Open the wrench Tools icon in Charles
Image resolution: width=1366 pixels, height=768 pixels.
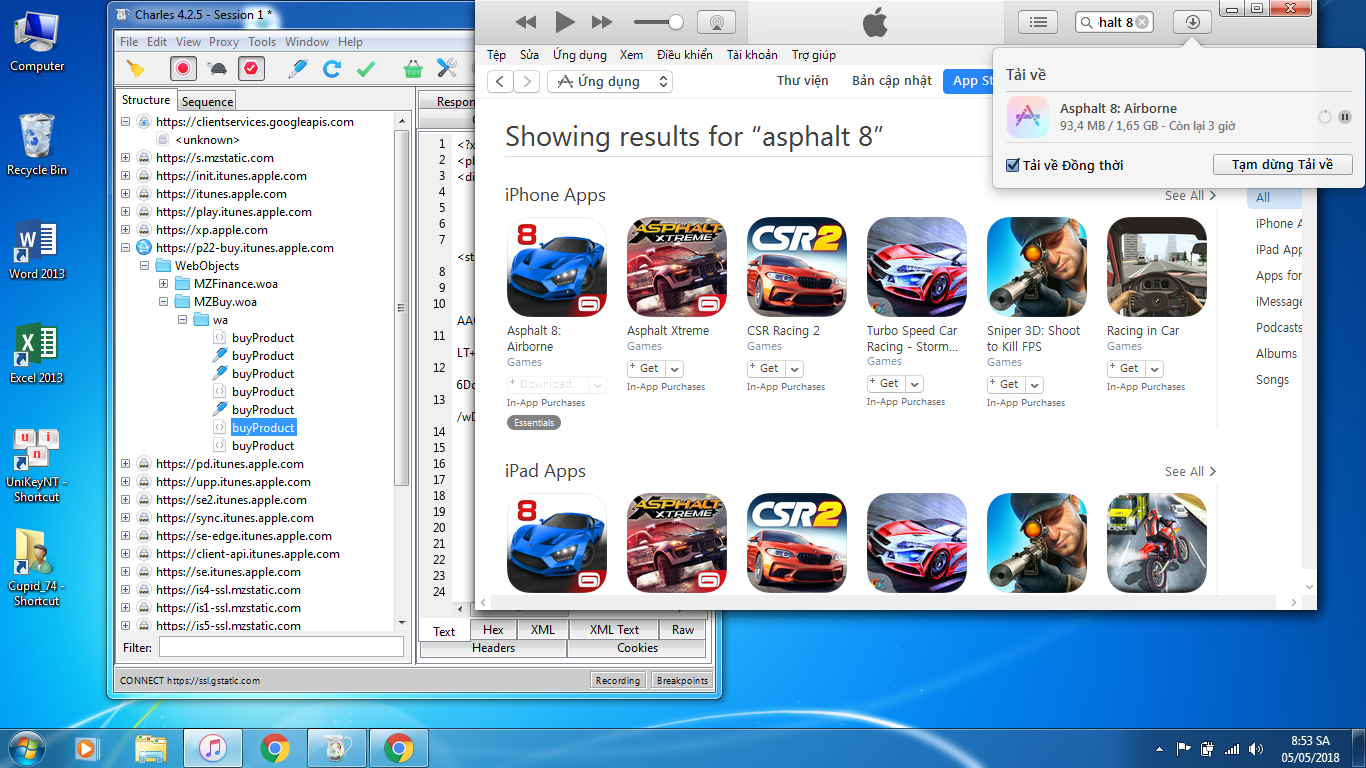446,69
